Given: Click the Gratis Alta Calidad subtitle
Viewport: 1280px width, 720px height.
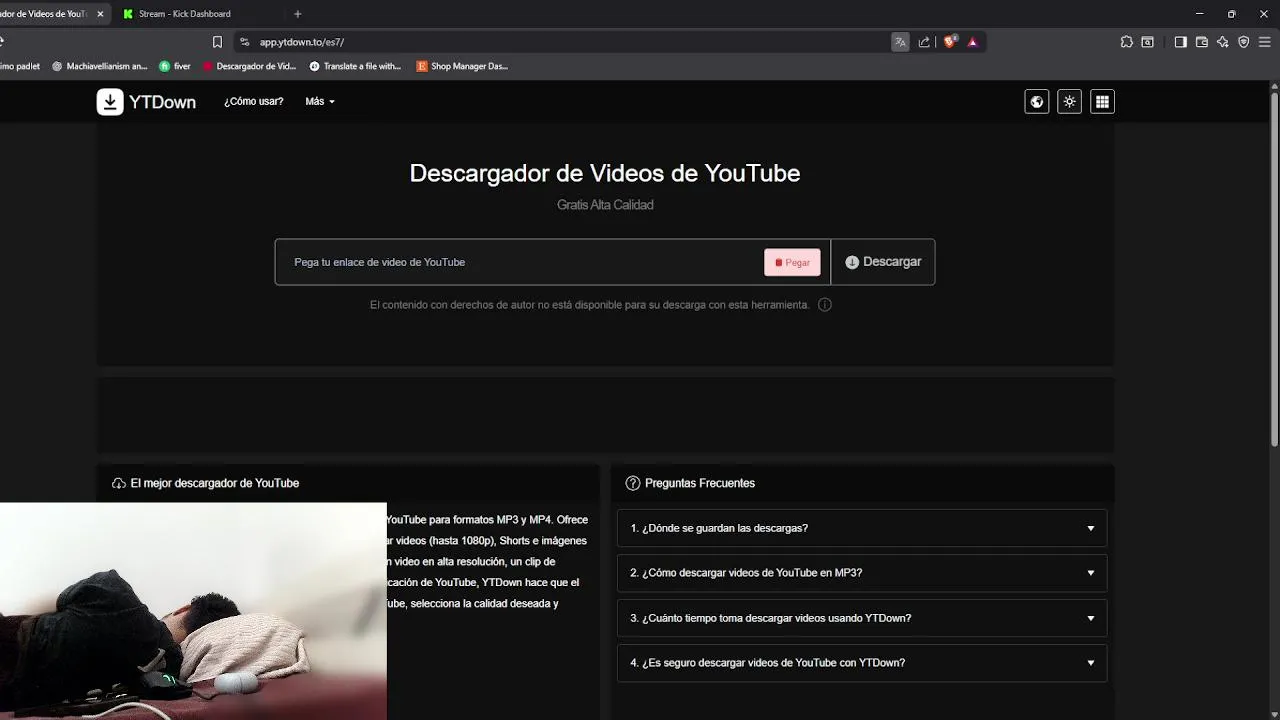Looking at the screenshot, I should 605,205.
